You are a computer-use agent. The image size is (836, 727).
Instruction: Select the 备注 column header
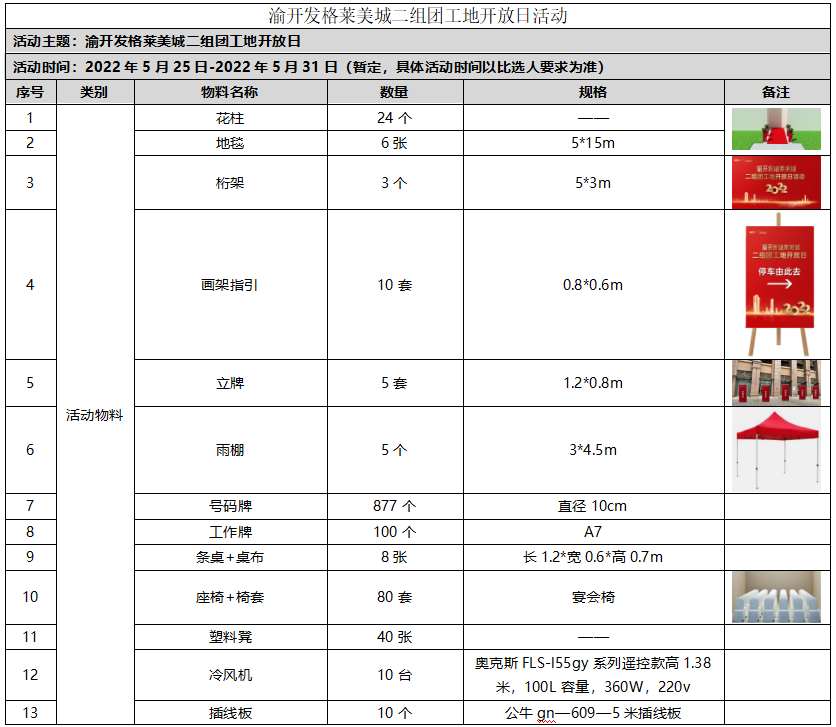[775, 92]
